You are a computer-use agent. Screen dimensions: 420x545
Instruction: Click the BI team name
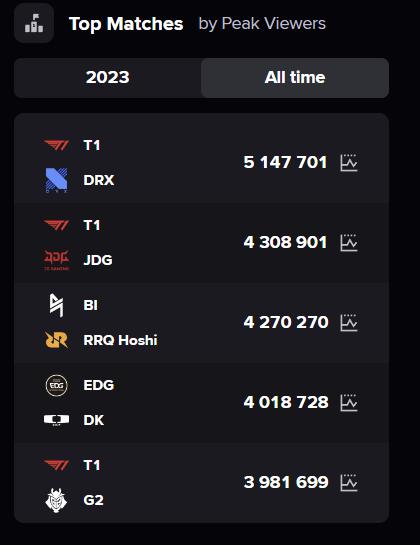pos(90,305)
